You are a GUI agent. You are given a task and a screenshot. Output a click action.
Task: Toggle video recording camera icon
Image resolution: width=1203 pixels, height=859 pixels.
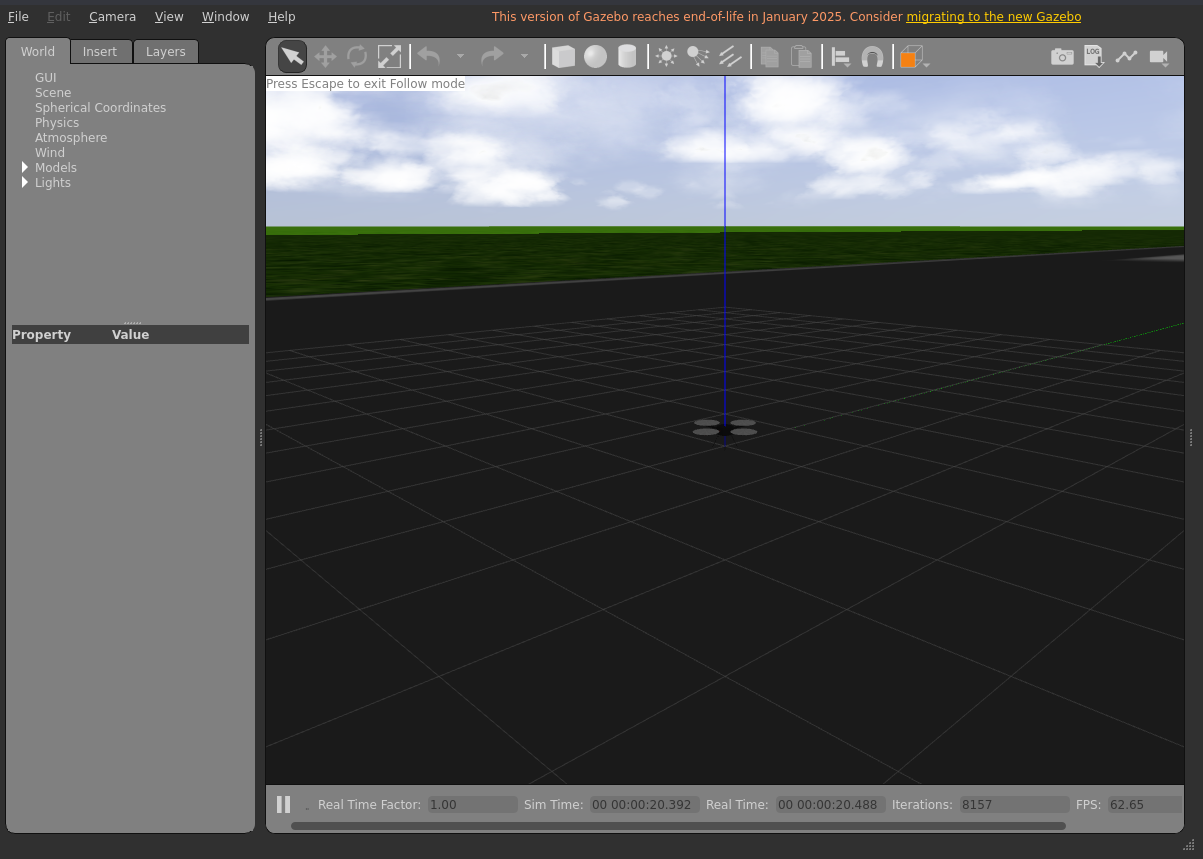click(1159, 57)
